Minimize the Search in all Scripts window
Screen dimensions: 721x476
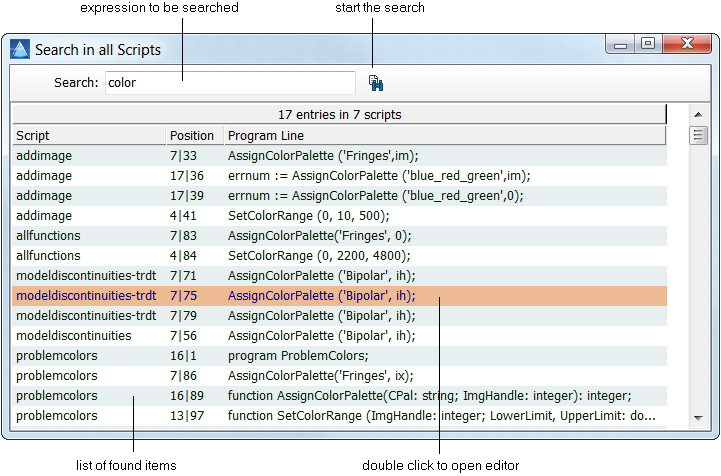coord(620,44)
